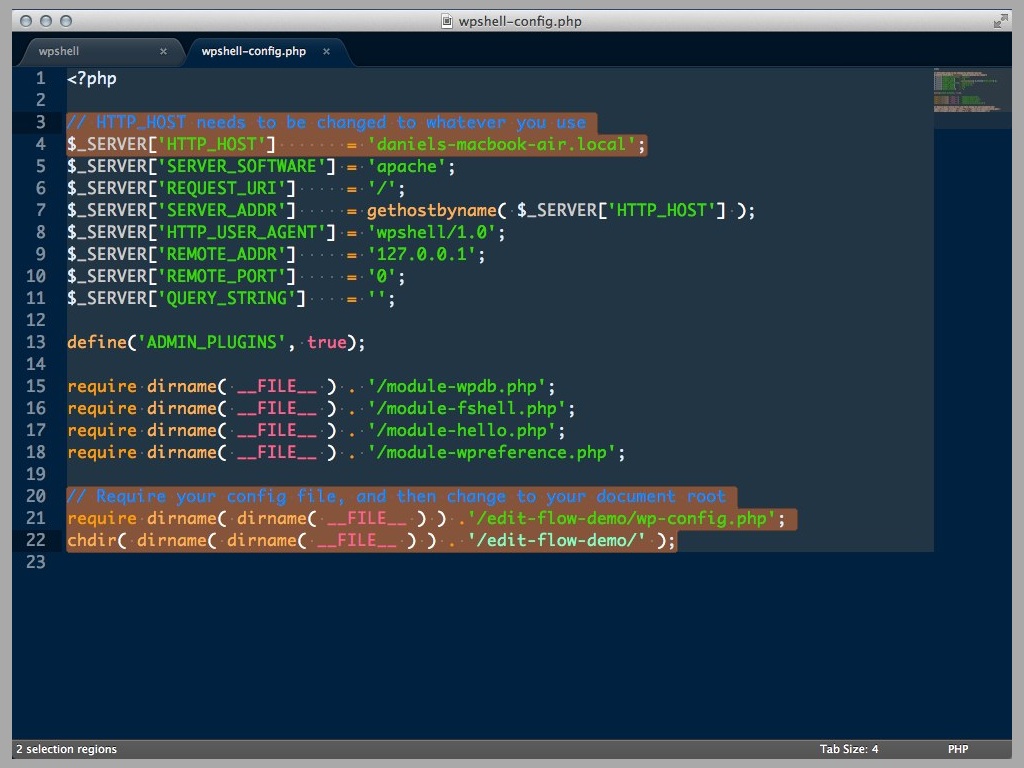Click line number 3 in the gutter
This screenshot has height=768, width=1024.
coord(40,122)
